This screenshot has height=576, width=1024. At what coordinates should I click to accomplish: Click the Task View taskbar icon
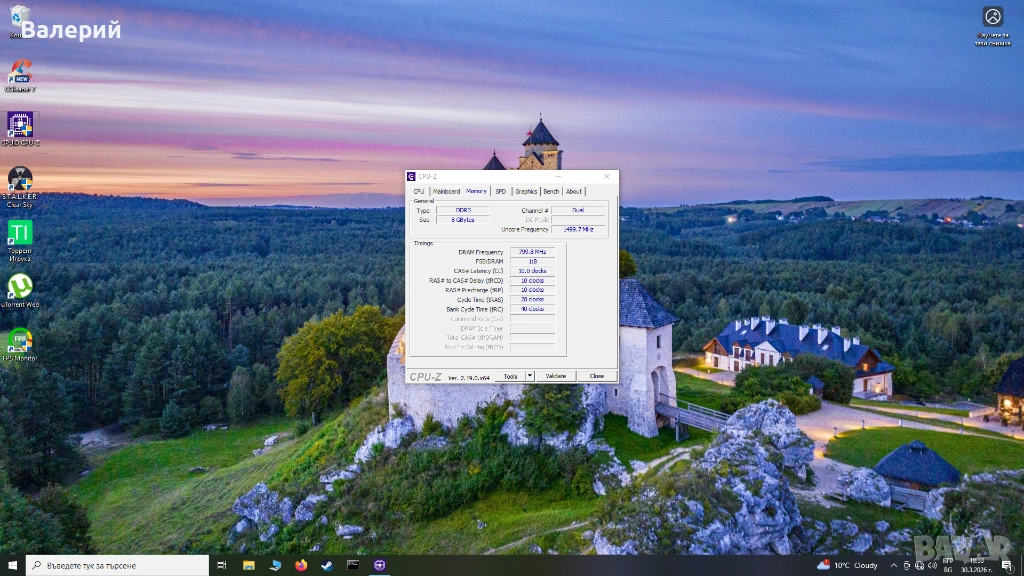pos(223,565)
